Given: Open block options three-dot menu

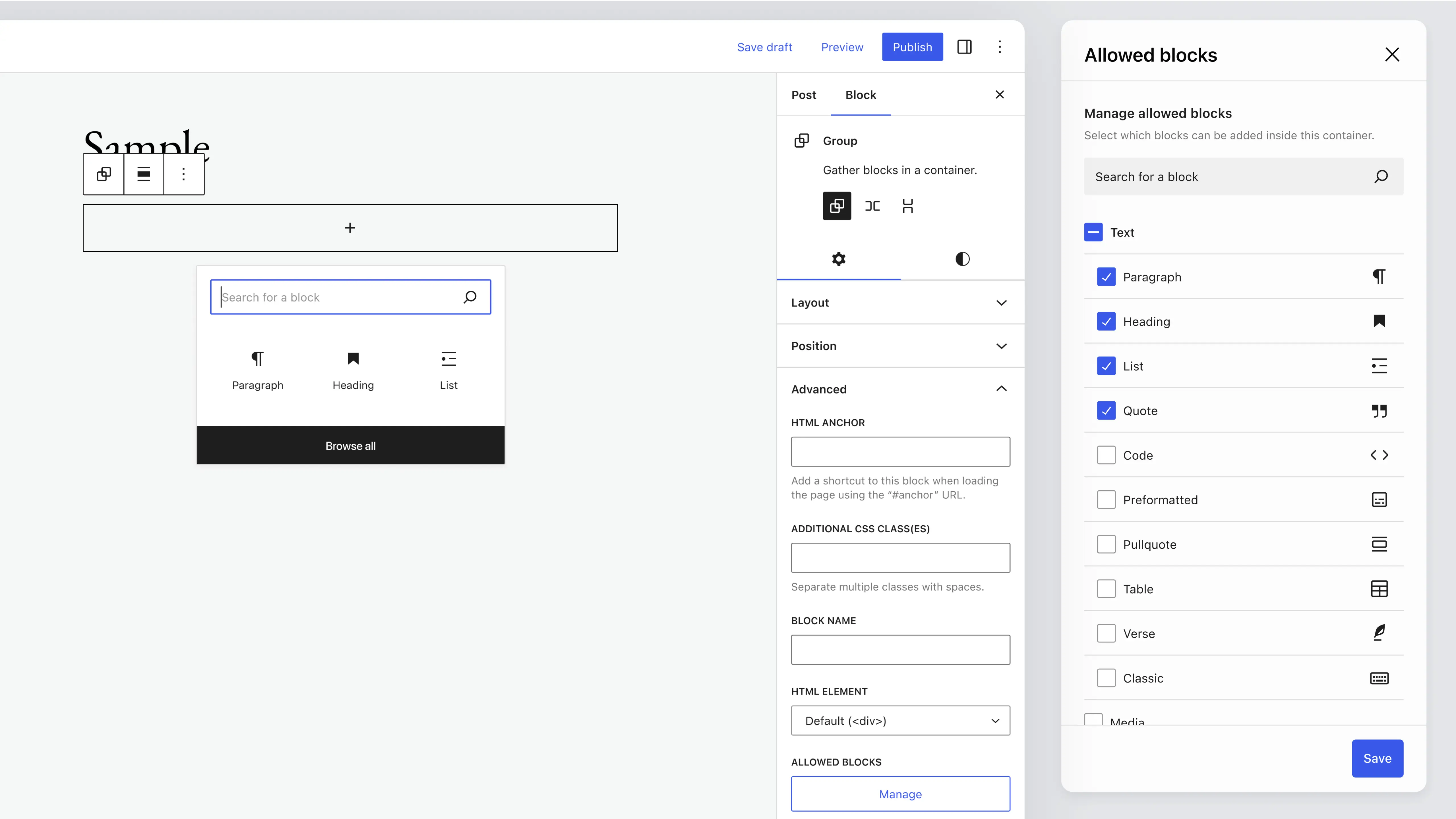Looking at the screenshot, I should [x=184, y=174].
